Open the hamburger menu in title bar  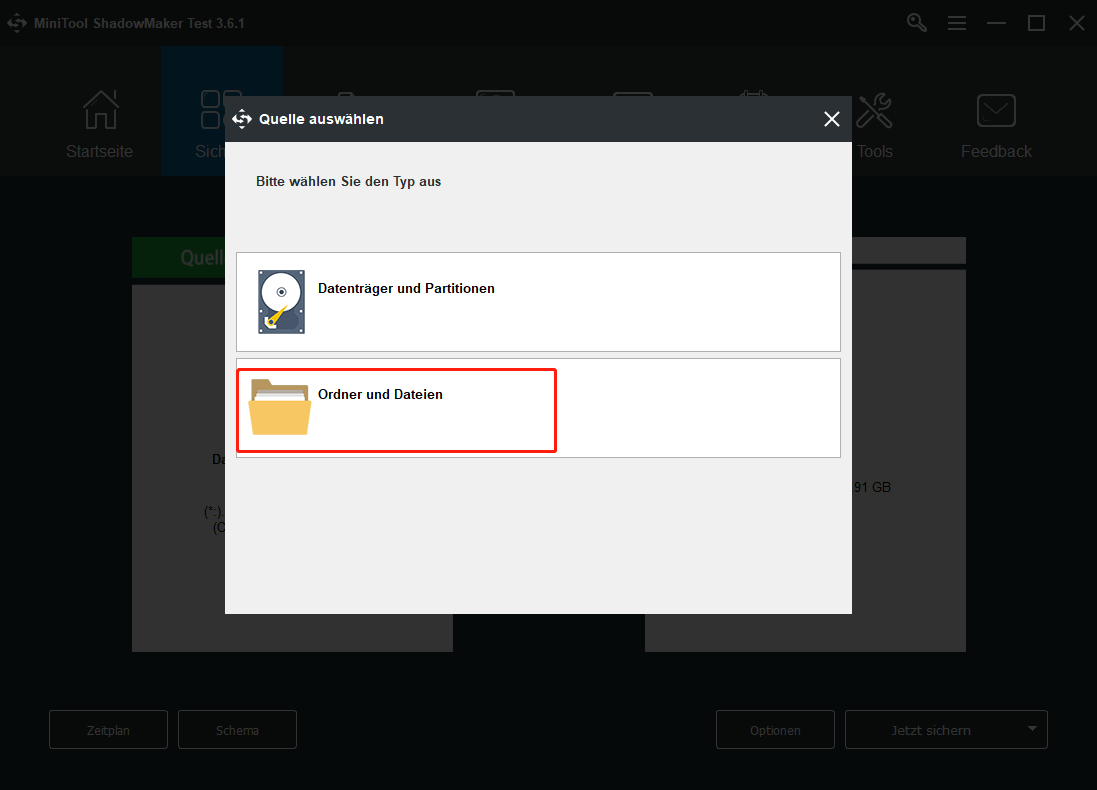coord(957,22)
